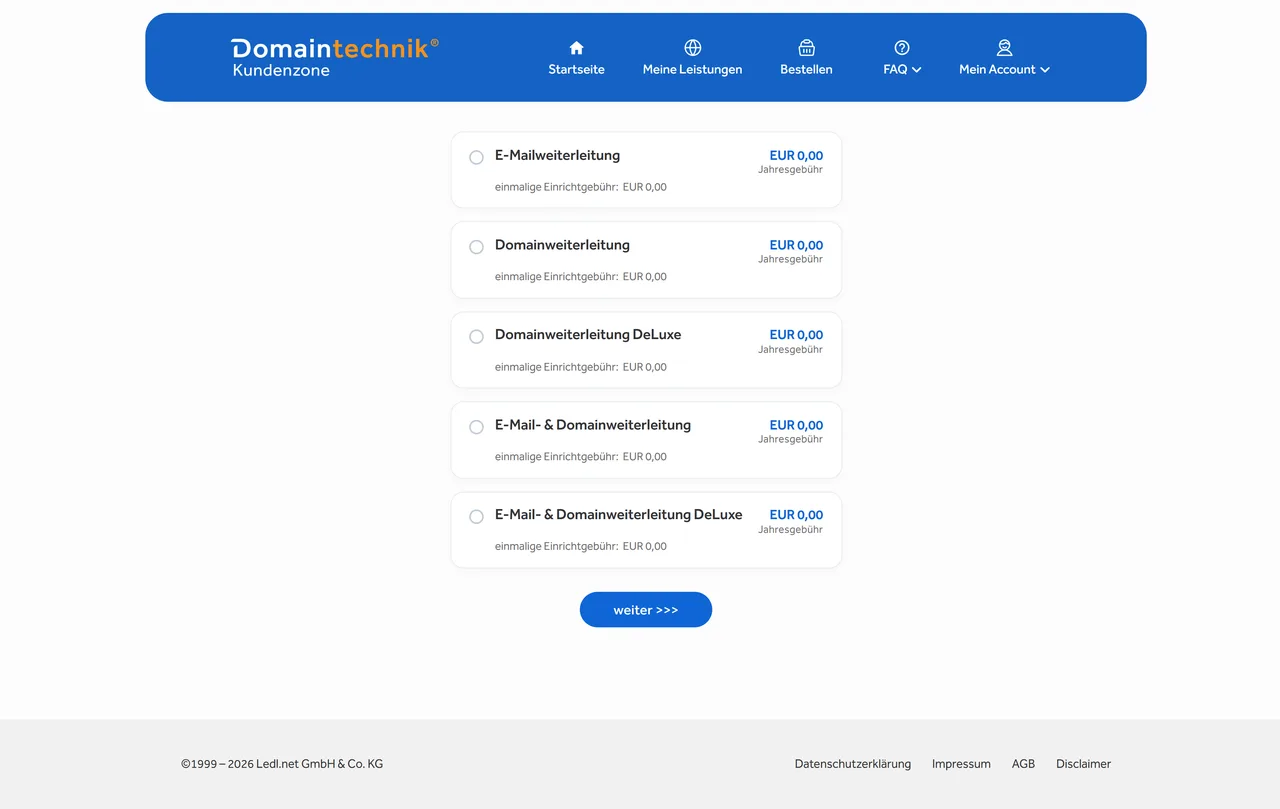
Task: Click the Domainweiterleitung DeLuxe option title
Action: click(588, 335)
